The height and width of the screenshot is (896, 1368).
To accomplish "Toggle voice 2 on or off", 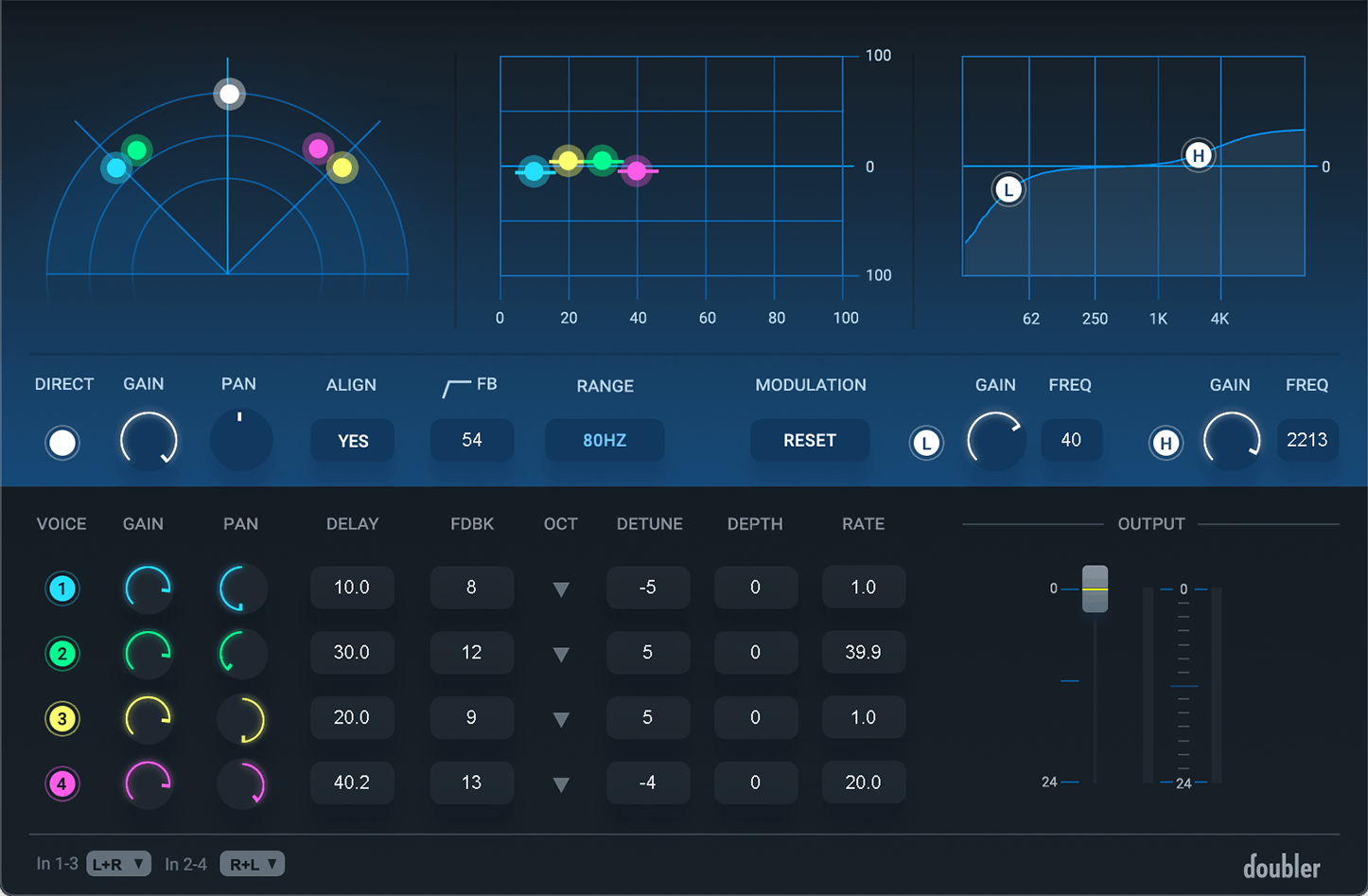I will pos(62,653).
